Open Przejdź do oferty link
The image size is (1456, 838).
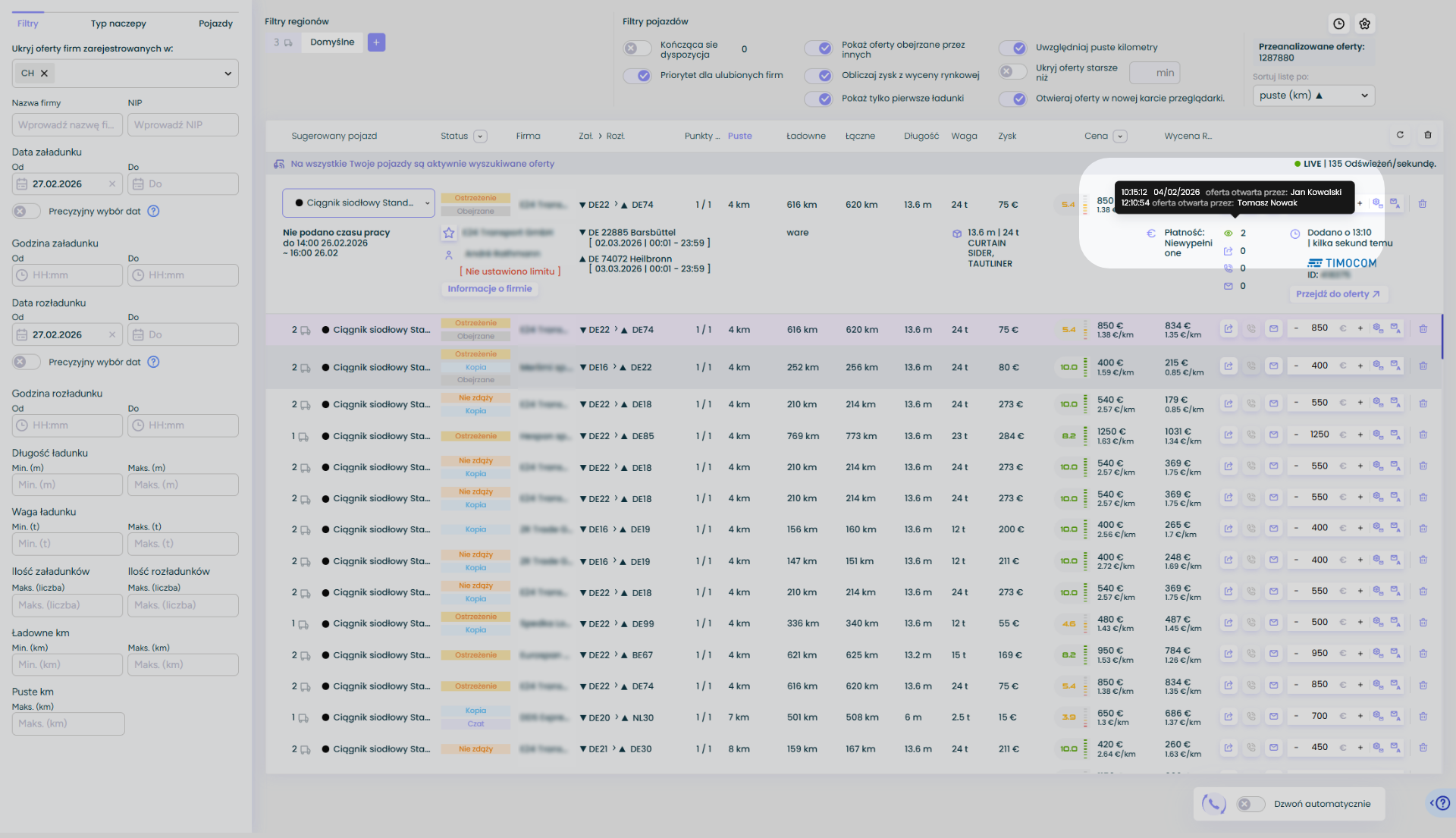[x=1338, y=294]
